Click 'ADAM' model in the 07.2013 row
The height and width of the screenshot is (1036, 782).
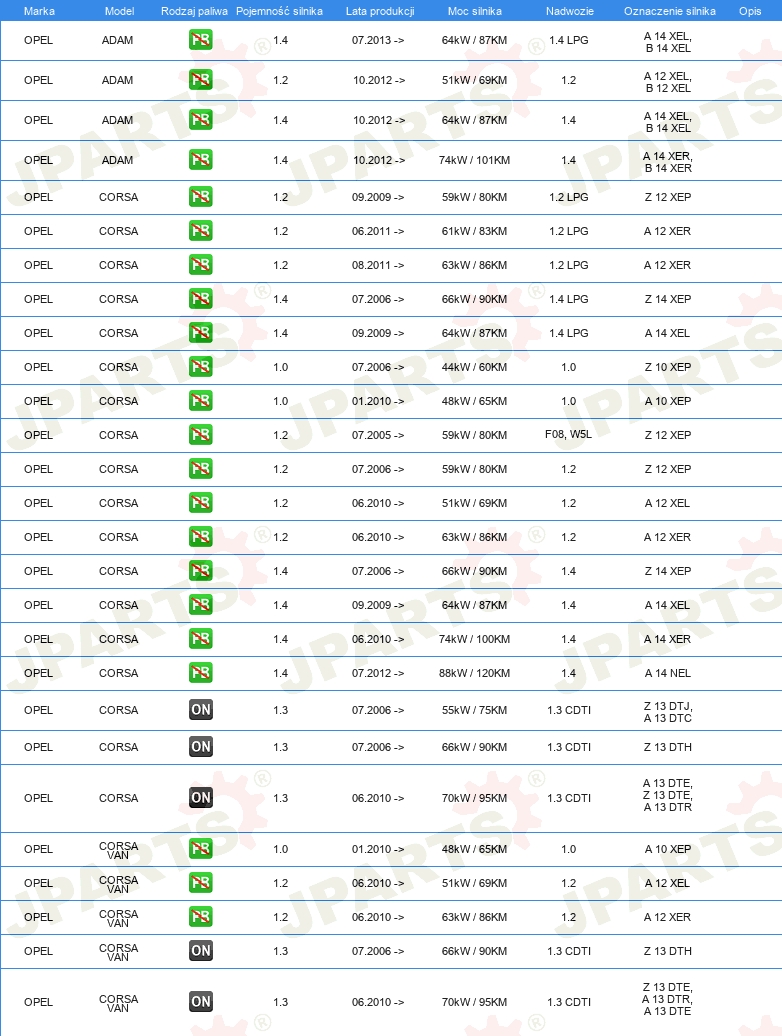118,40
